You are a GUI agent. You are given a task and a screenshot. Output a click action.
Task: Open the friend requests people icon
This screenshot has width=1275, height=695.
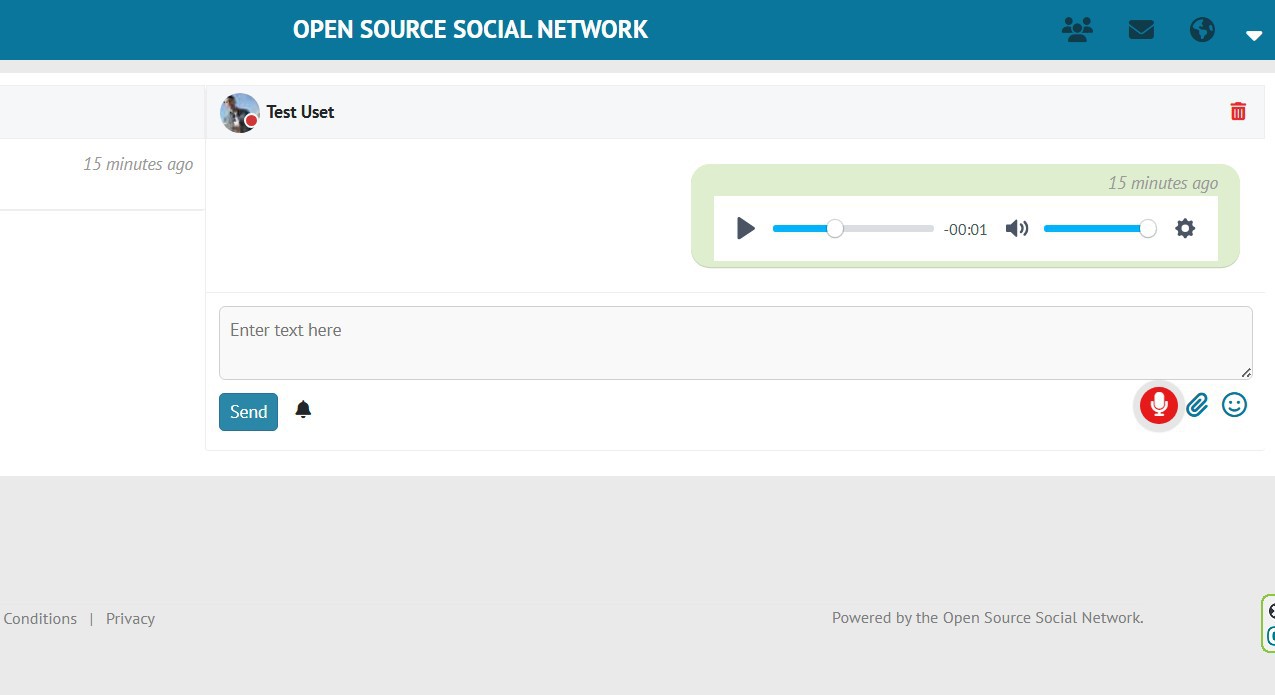click(x=1076, y=30)
